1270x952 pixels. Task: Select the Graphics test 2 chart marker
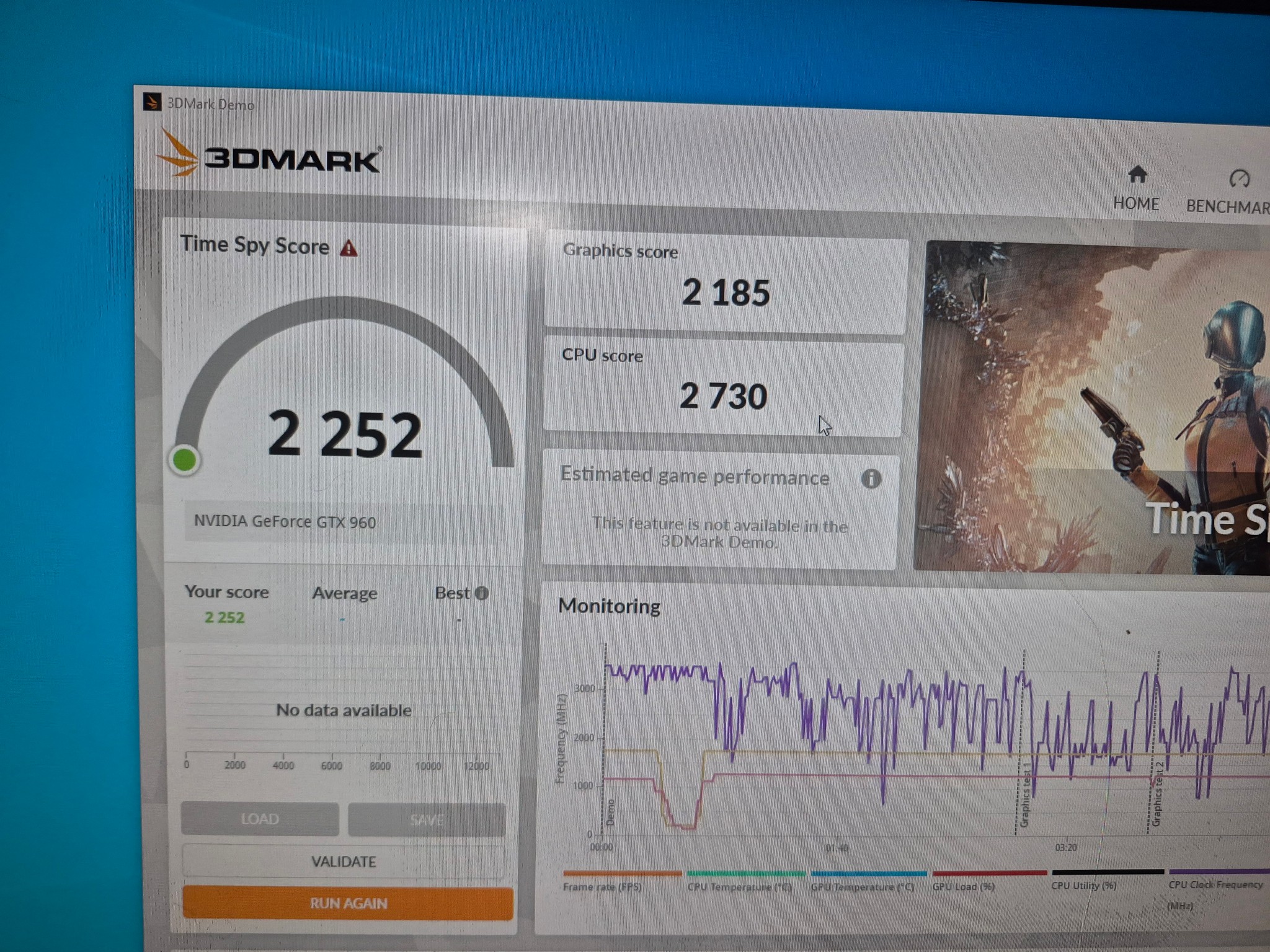click(x=1156, y=794)
